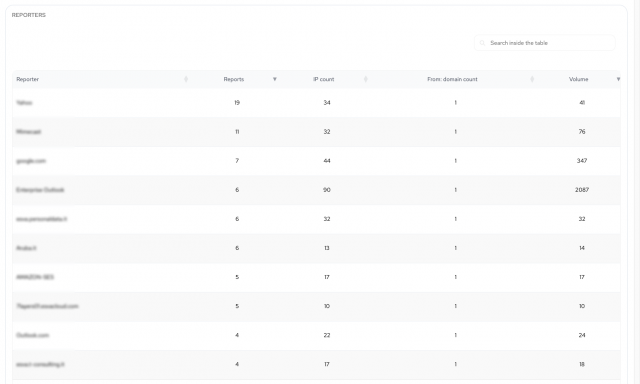Click the IP count value 13
This screenshot has height=384, width=640.
[x=327, y=248]
